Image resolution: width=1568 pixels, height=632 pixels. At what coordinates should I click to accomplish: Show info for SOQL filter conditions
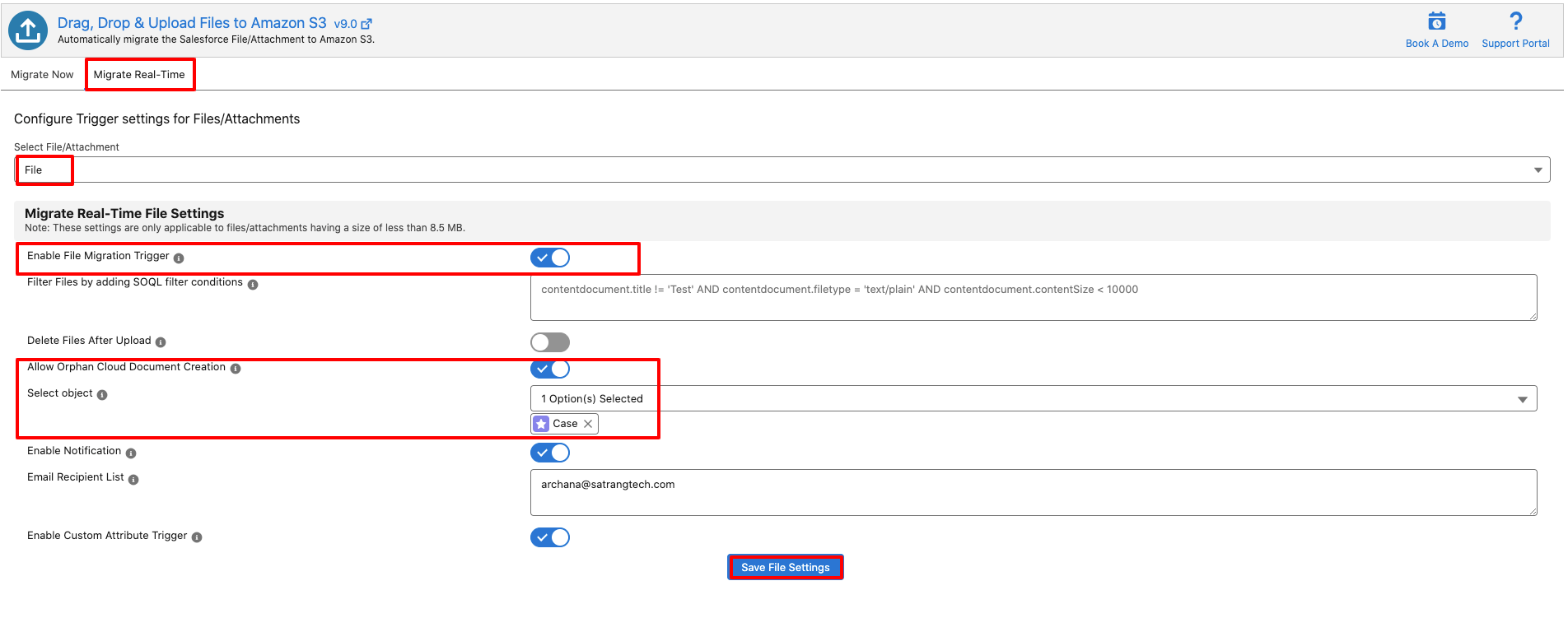pyautogui.click(x=253, y=285)
